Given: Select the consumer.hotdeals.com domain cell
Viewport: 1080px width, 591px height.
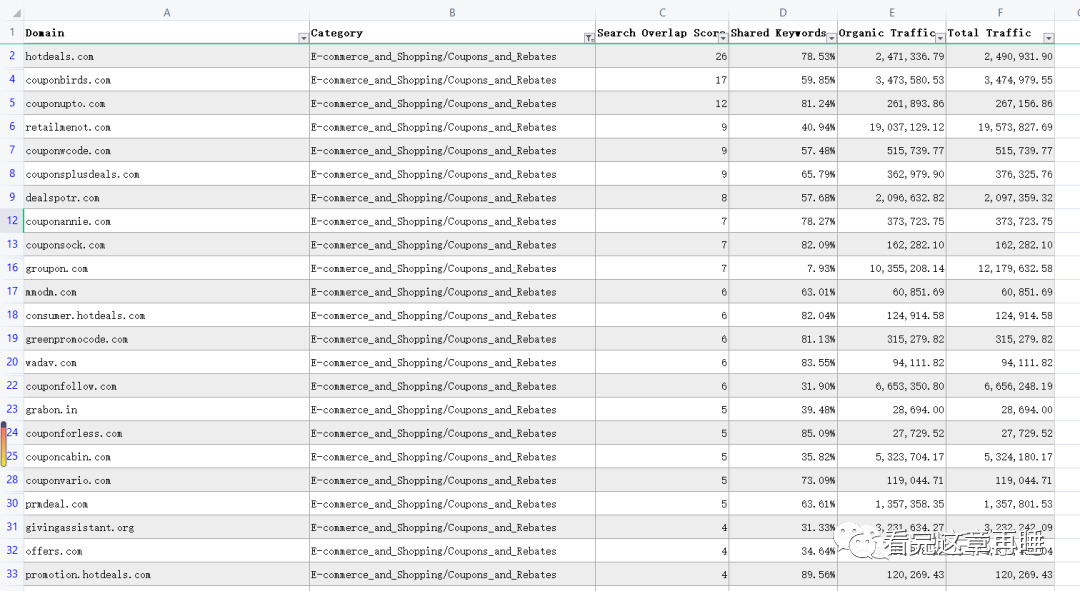Looking at the screenshot, I should (167, 315).
